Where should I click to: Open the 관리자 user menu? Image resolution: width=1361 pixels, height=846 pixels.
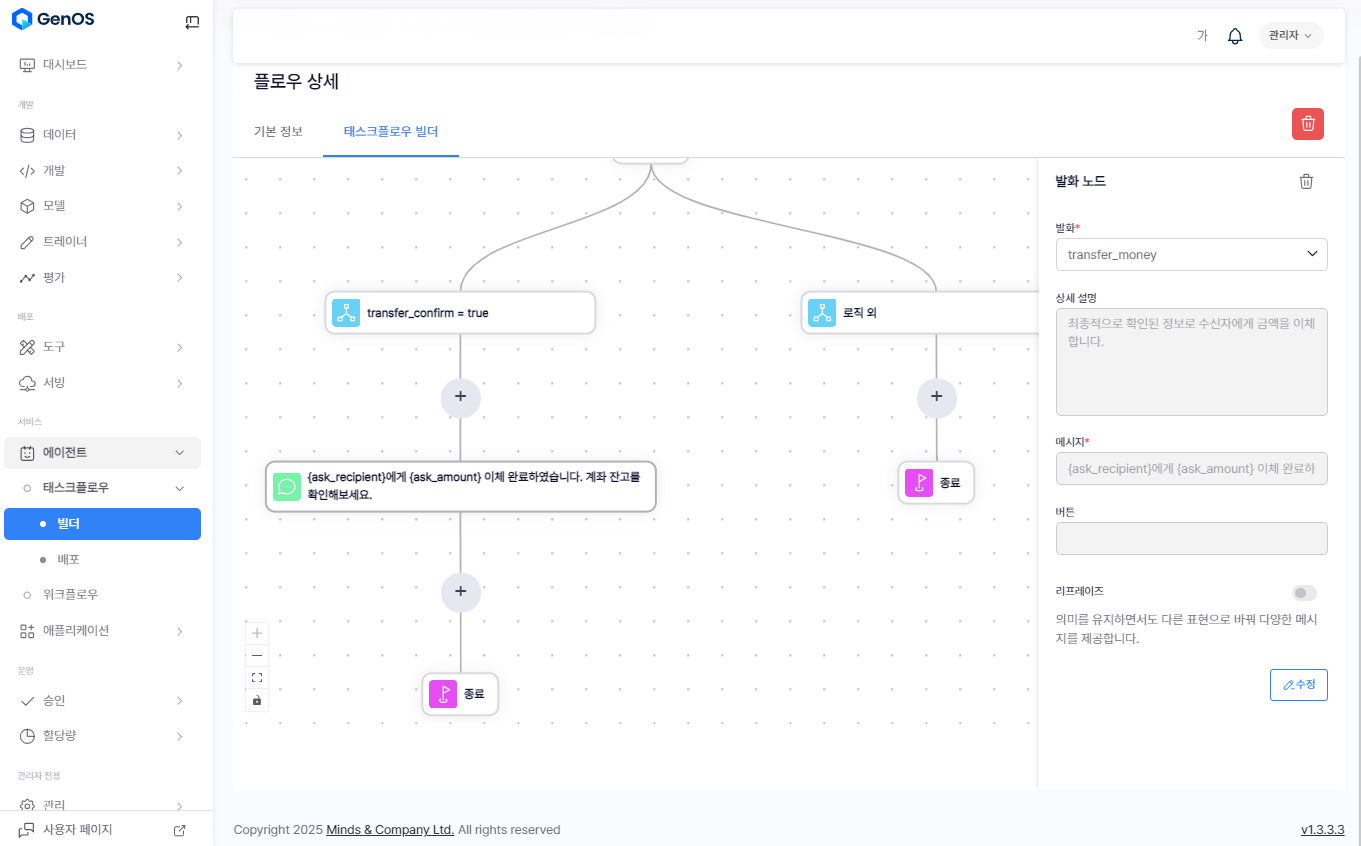(x=1290, y=36)
